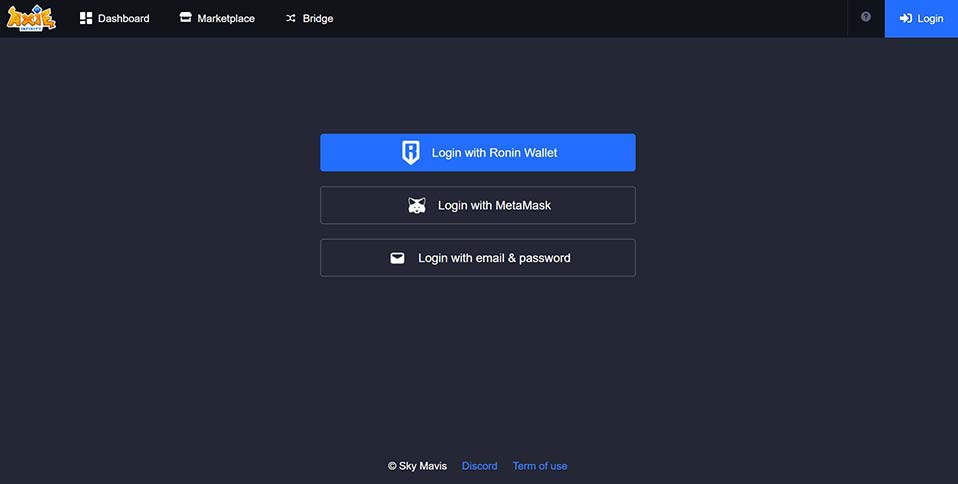958x484 pixels.
Task: Click the Dashboard grid icon
Action: click(x=86, y=18)
